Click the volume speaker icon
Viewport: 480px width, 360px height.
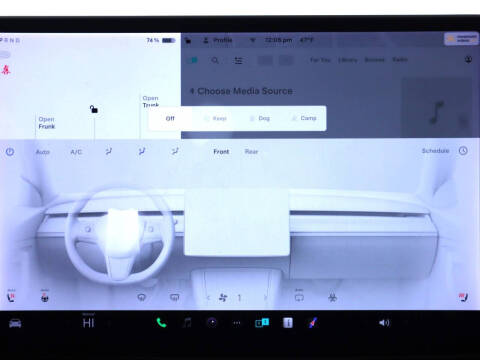click(384, 323)
